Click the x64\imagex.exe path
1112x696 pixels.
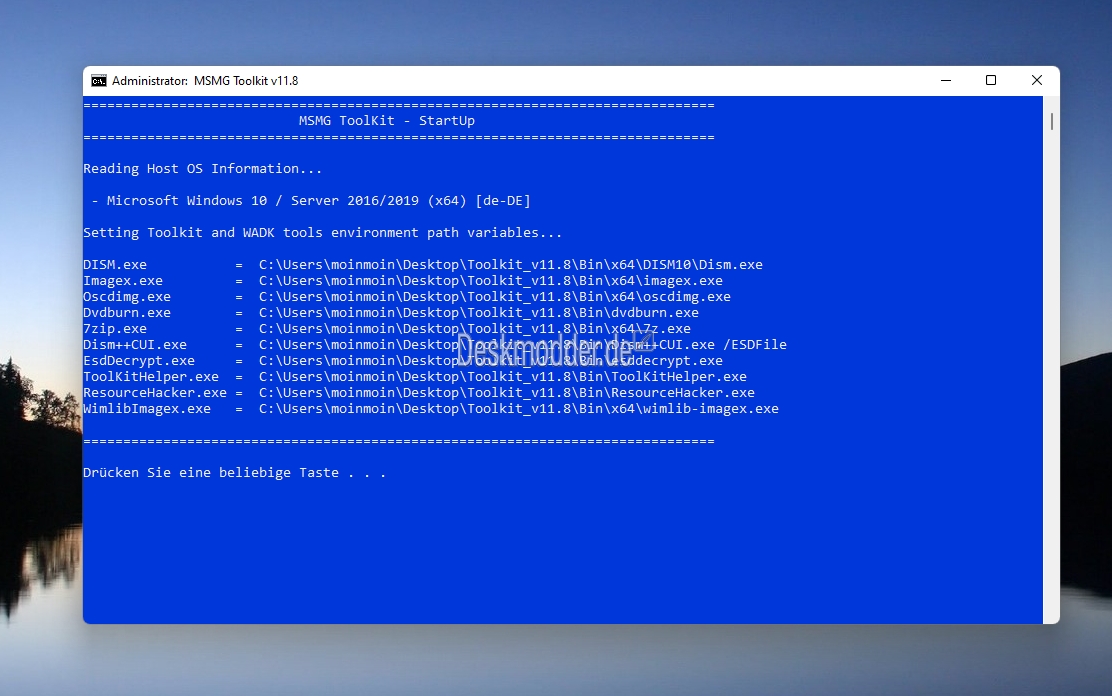[x=491, y=281]
